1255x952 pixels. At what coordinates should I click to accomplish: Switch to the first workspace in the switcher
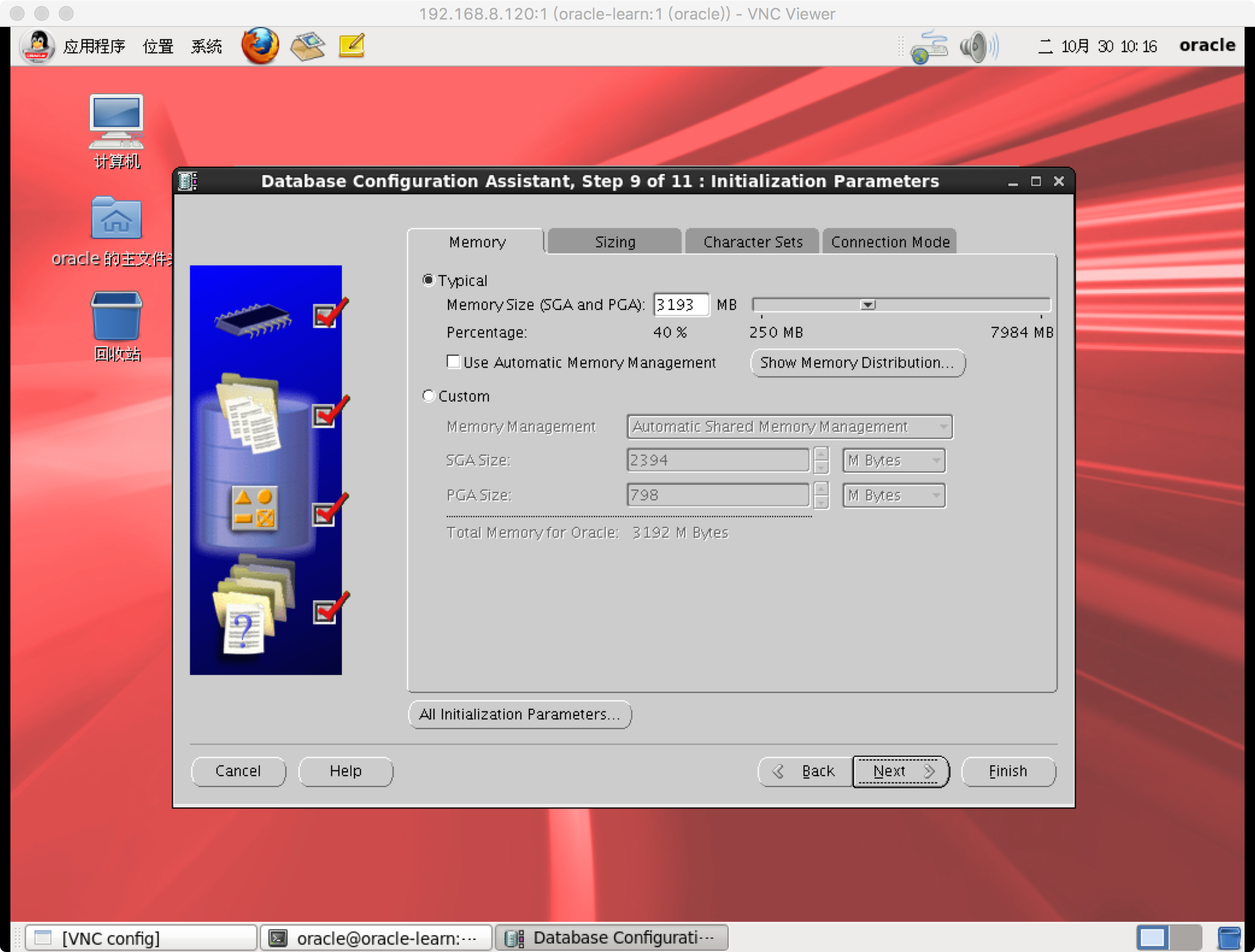pyautogui.click(x=1153, y=938)
